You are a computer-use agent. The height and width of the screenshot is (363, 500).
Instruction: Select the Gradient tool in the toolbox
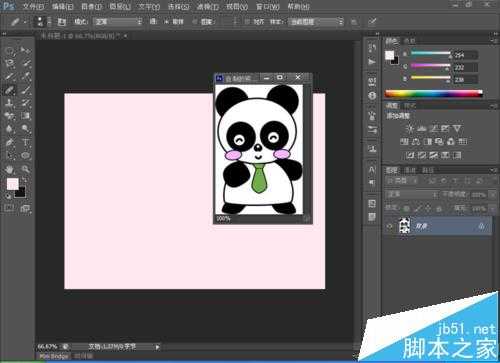click(25, 116)
